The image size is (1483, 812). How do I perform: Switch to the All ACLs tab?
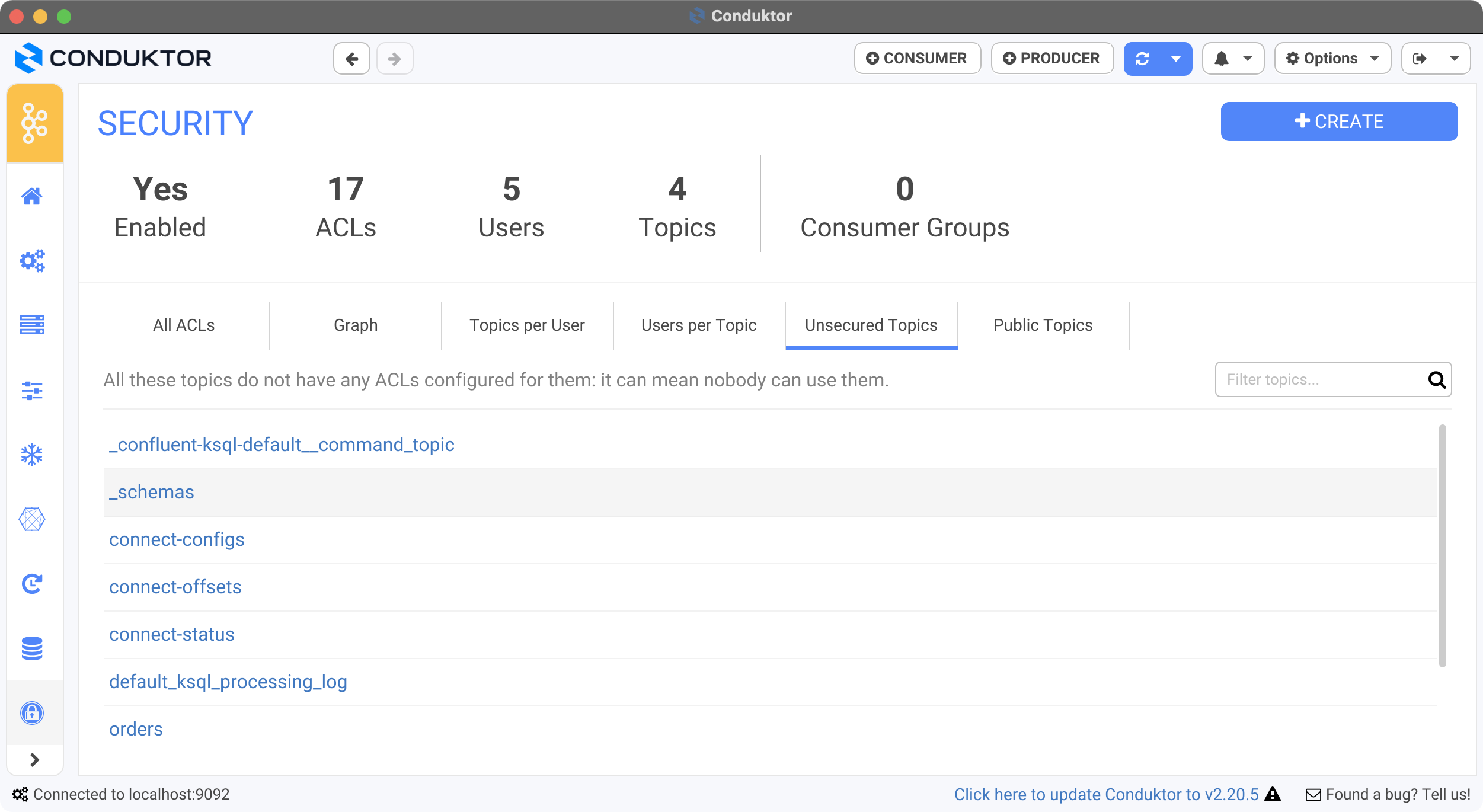pos(184,325)
